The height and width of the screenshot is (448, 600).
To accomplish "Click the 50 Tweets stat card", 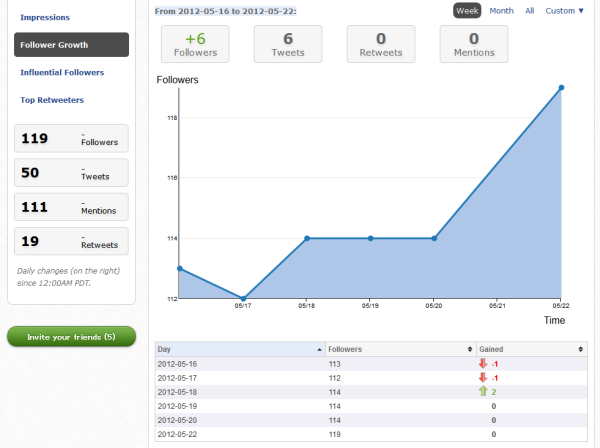I will tap(71, 173).
